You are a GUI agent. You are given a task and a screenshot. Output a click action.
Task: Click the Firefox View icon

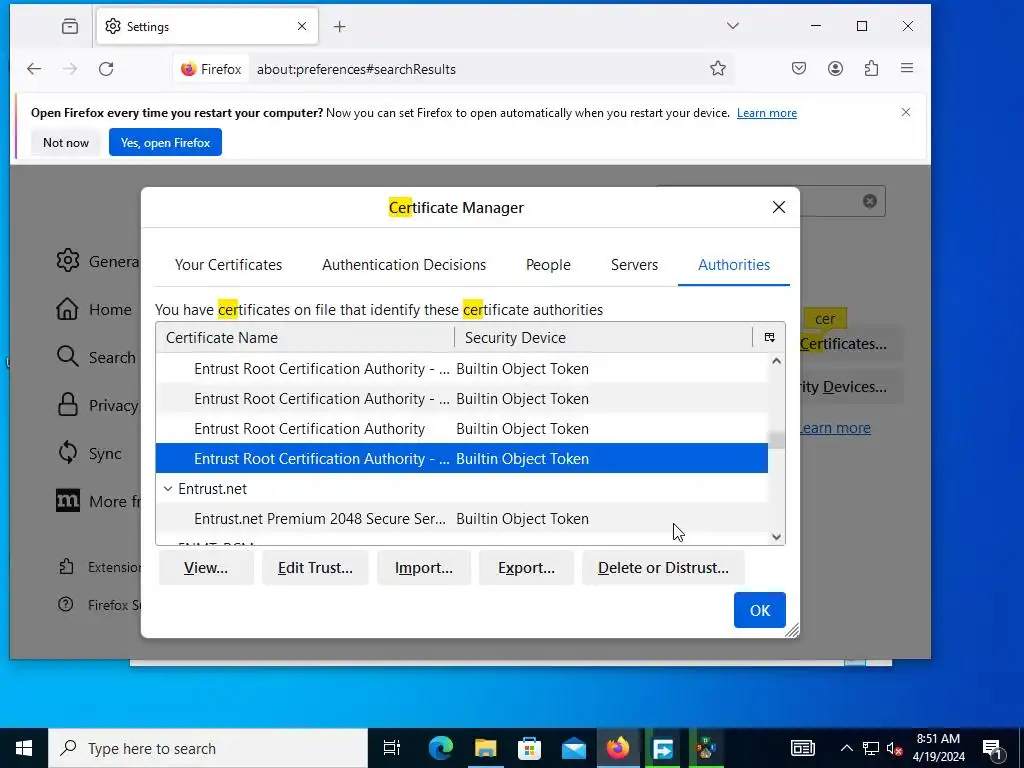(x=69, y=26)
